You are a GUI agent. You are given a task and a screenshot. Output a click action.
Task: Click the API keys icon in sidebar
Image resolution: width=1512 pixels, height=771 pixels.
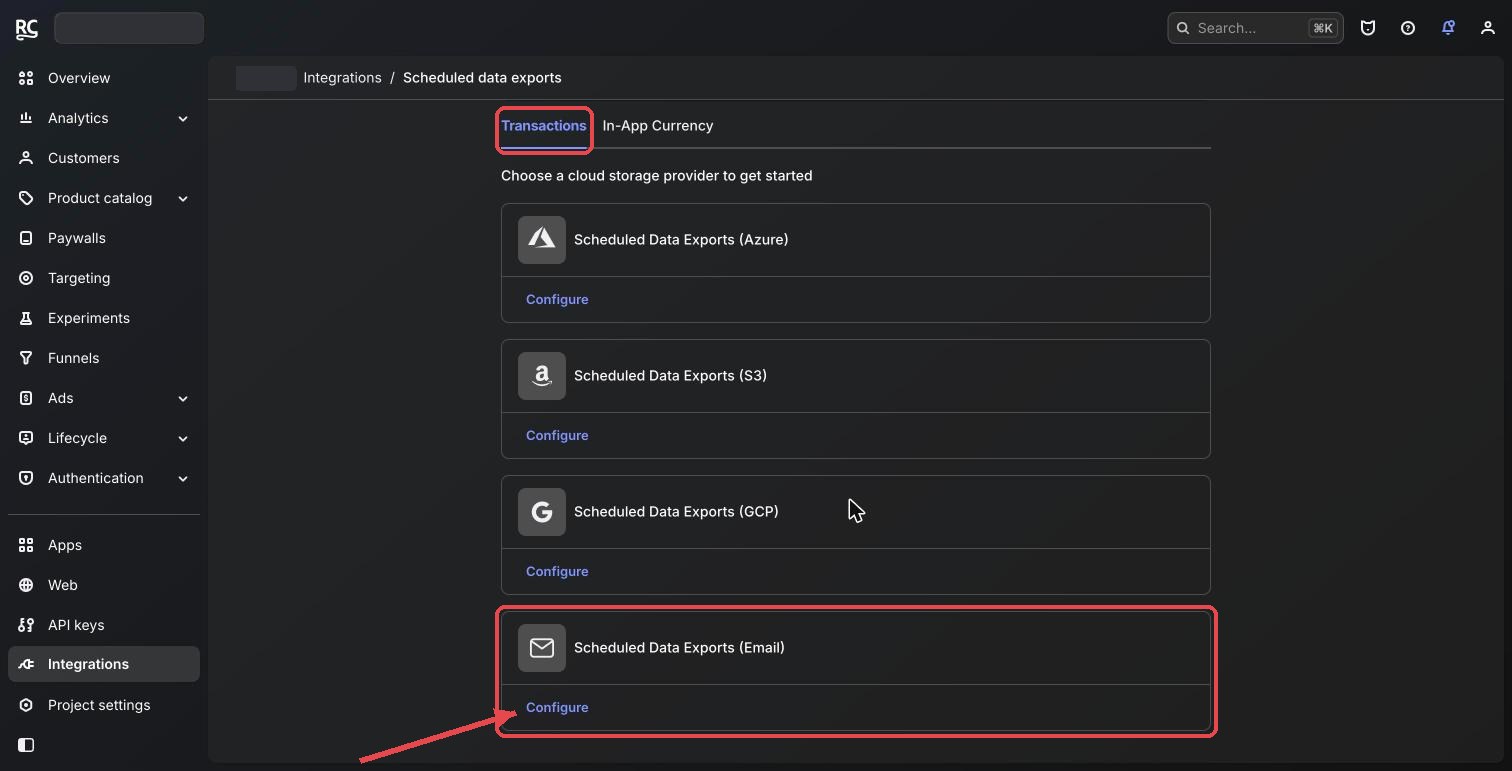coord(26,625)
